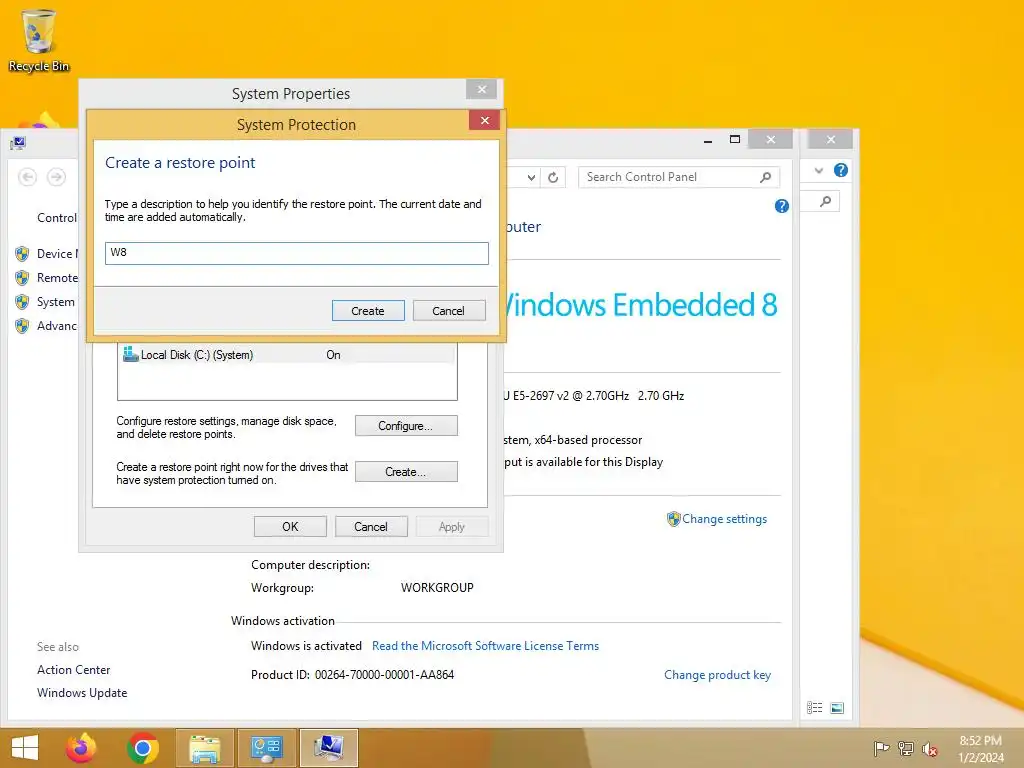Image resolution: width=1024 pixels, height=768 pixels.
Task: Maximize the System Control Panel window
Action: click(x=735, y=139)
